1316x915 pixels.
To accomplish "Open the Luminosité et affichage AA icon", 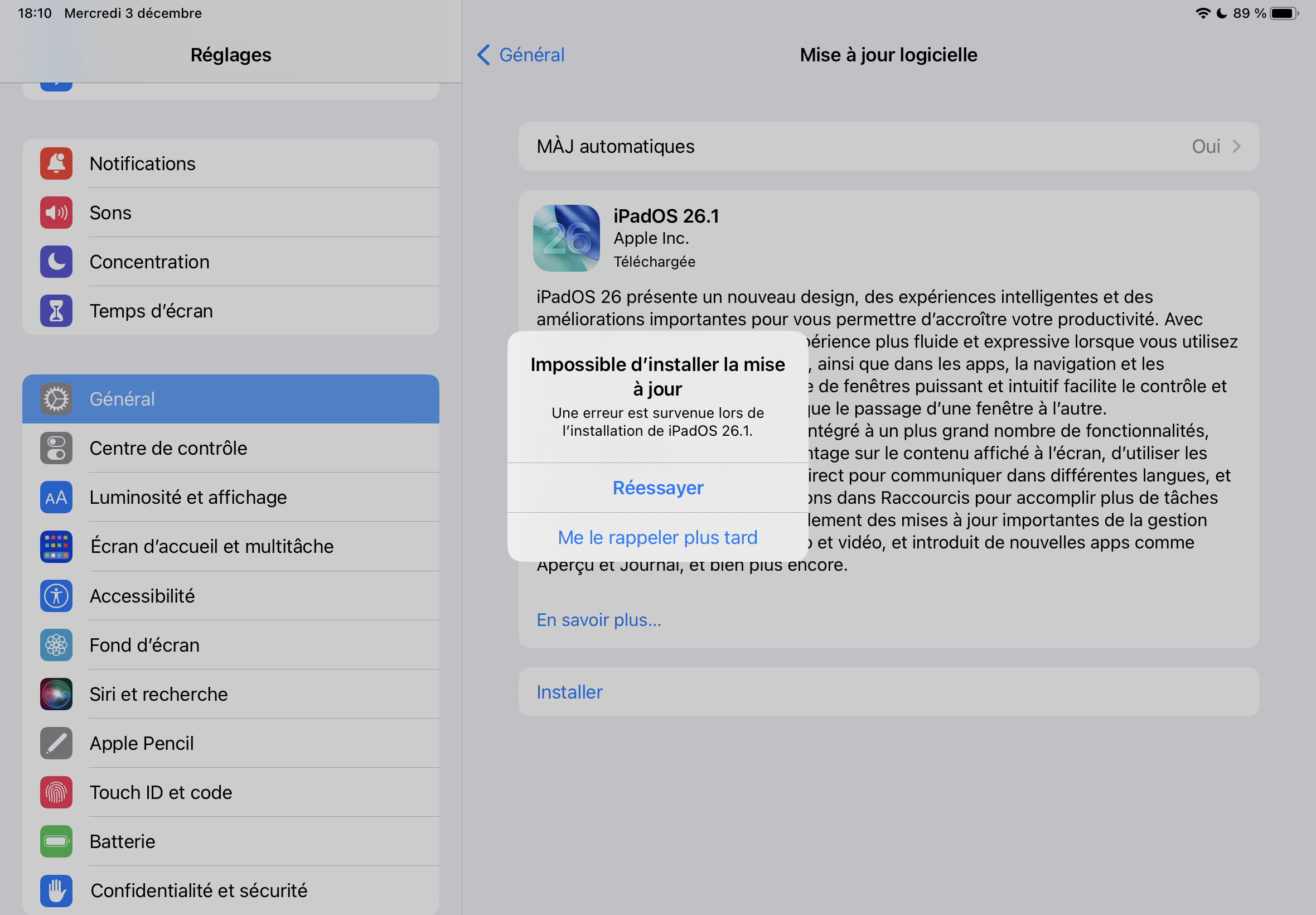I will pyautogui.click(x=56, y=497).
